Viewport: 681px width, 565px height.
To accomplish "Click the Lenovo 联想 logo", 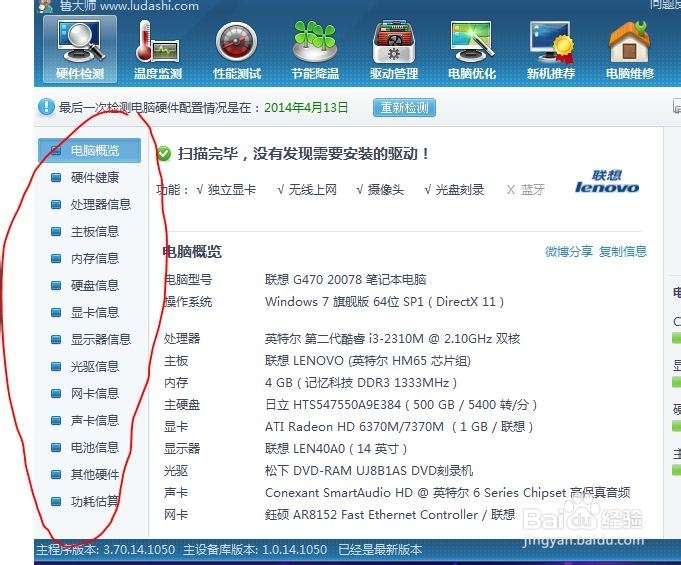I will 607,182.
